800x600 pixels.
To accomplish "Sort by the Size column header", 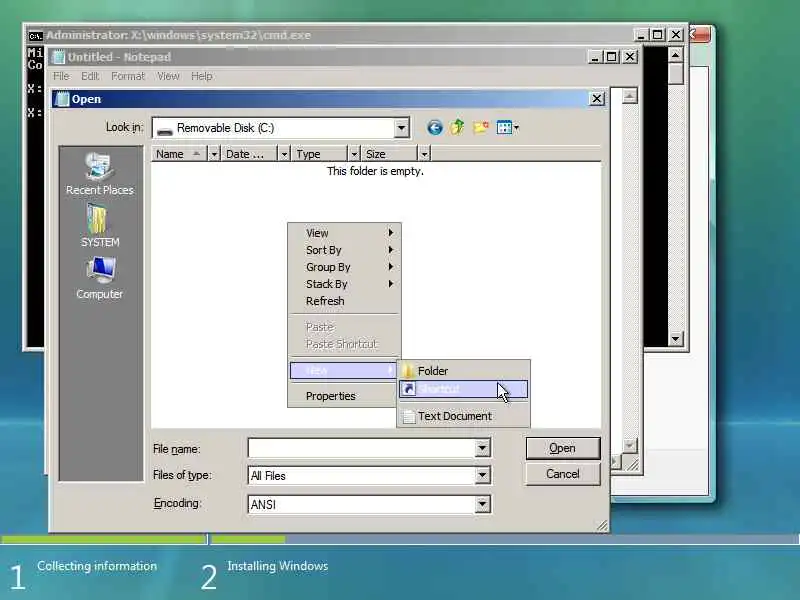I will pos(390,154).
